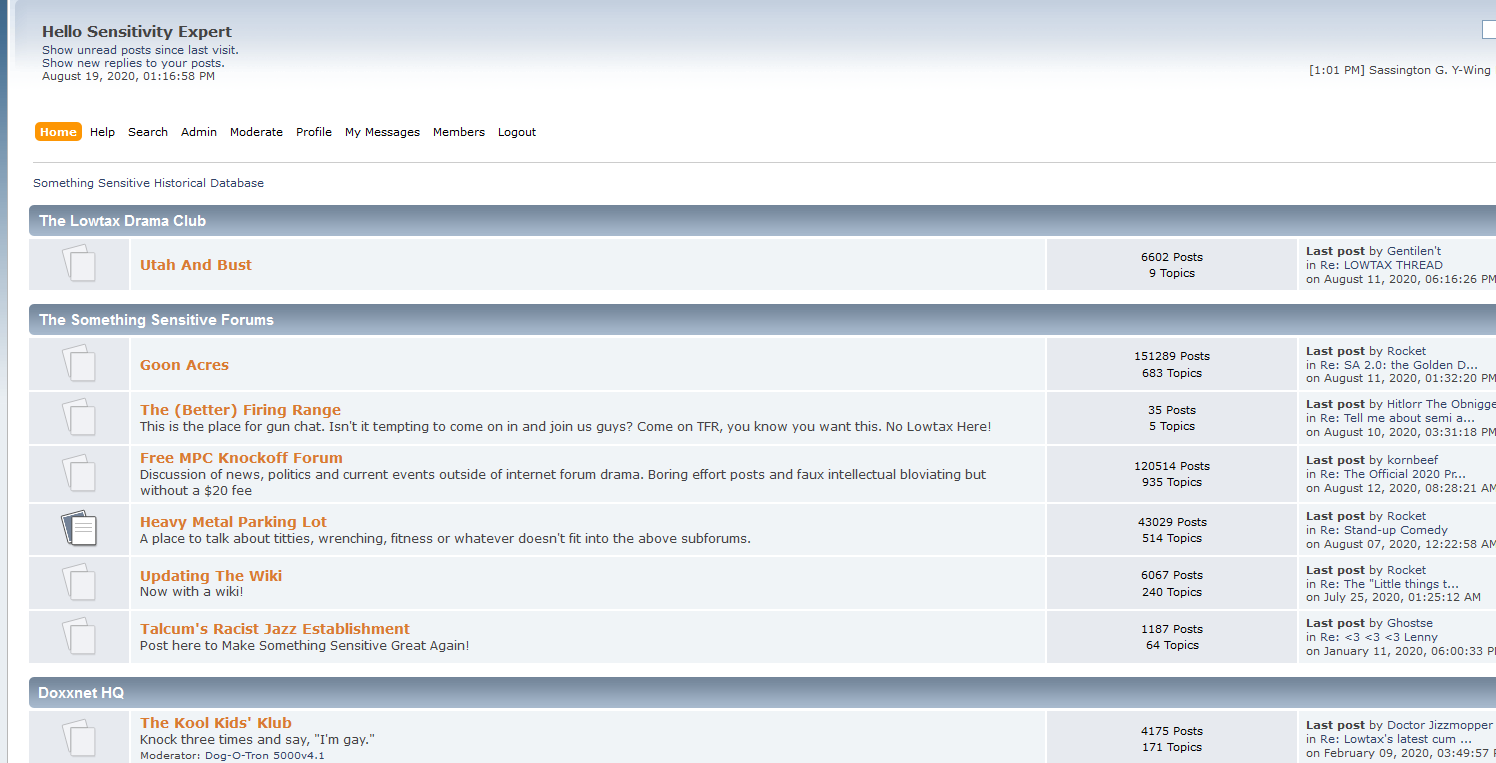The image size is (1496, 763).
Task: Click the 935 Topics count text
Action: (x=1172, y=482)
